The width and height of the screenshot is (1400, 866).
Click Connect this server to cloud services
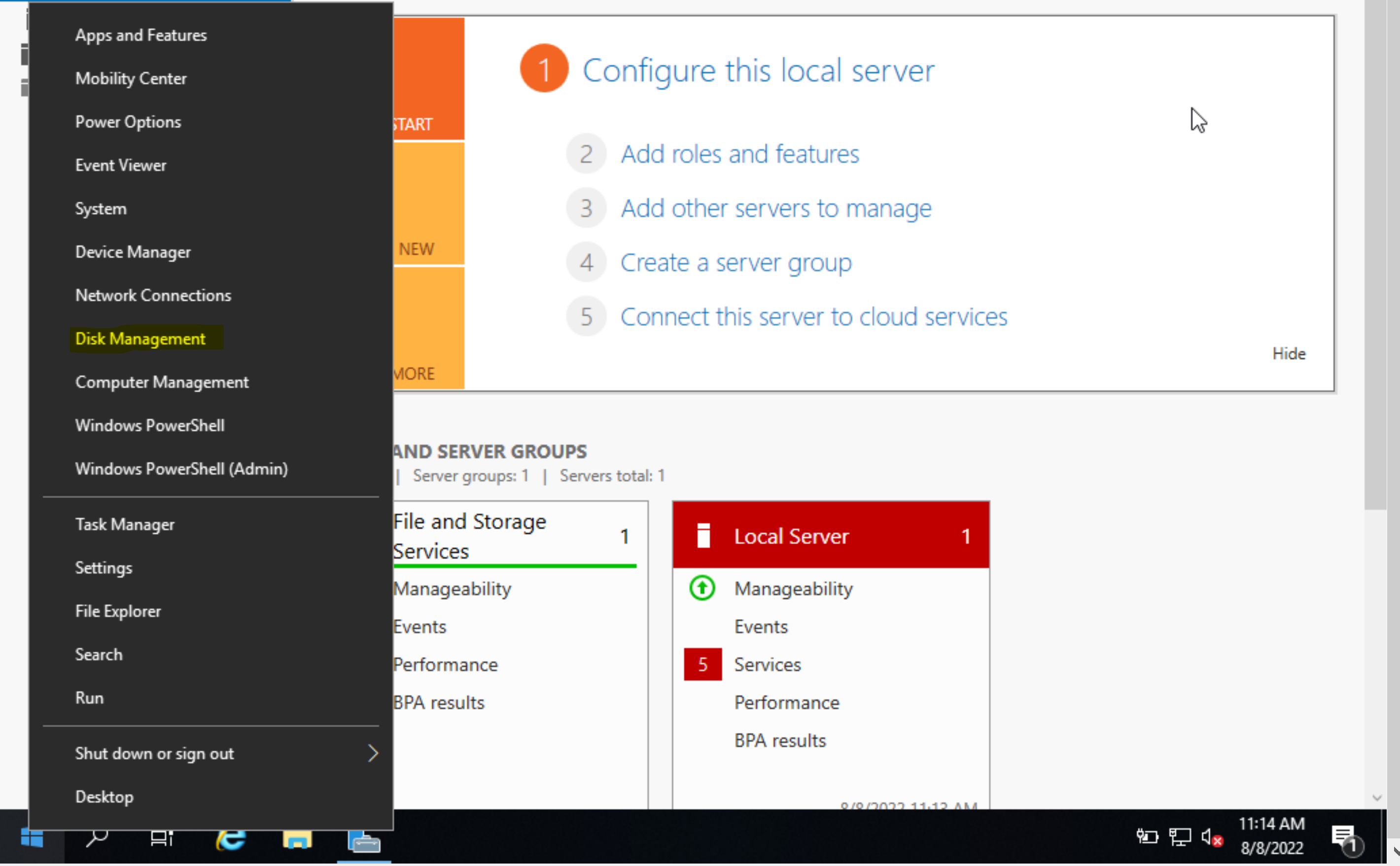(x=814, y=317)
